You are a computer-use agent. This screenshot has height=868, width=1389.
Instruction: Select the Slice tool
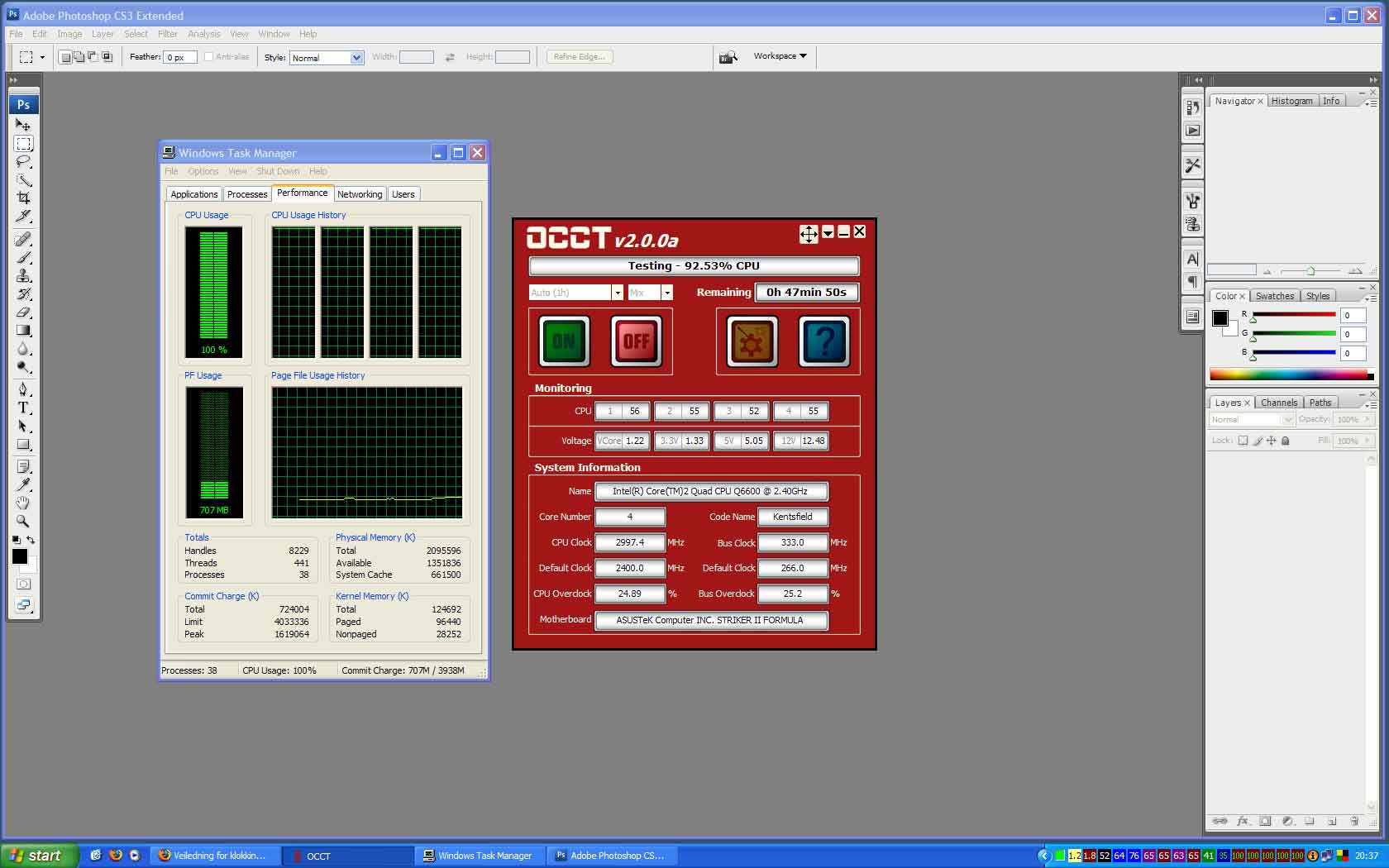point(23,217)
